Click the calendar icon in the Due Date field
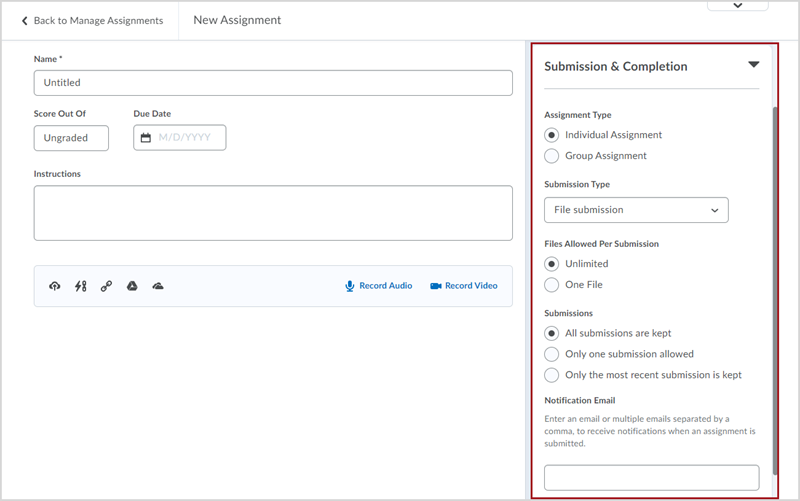The height and width of the screenshot is (501, 800). point(146,138)
